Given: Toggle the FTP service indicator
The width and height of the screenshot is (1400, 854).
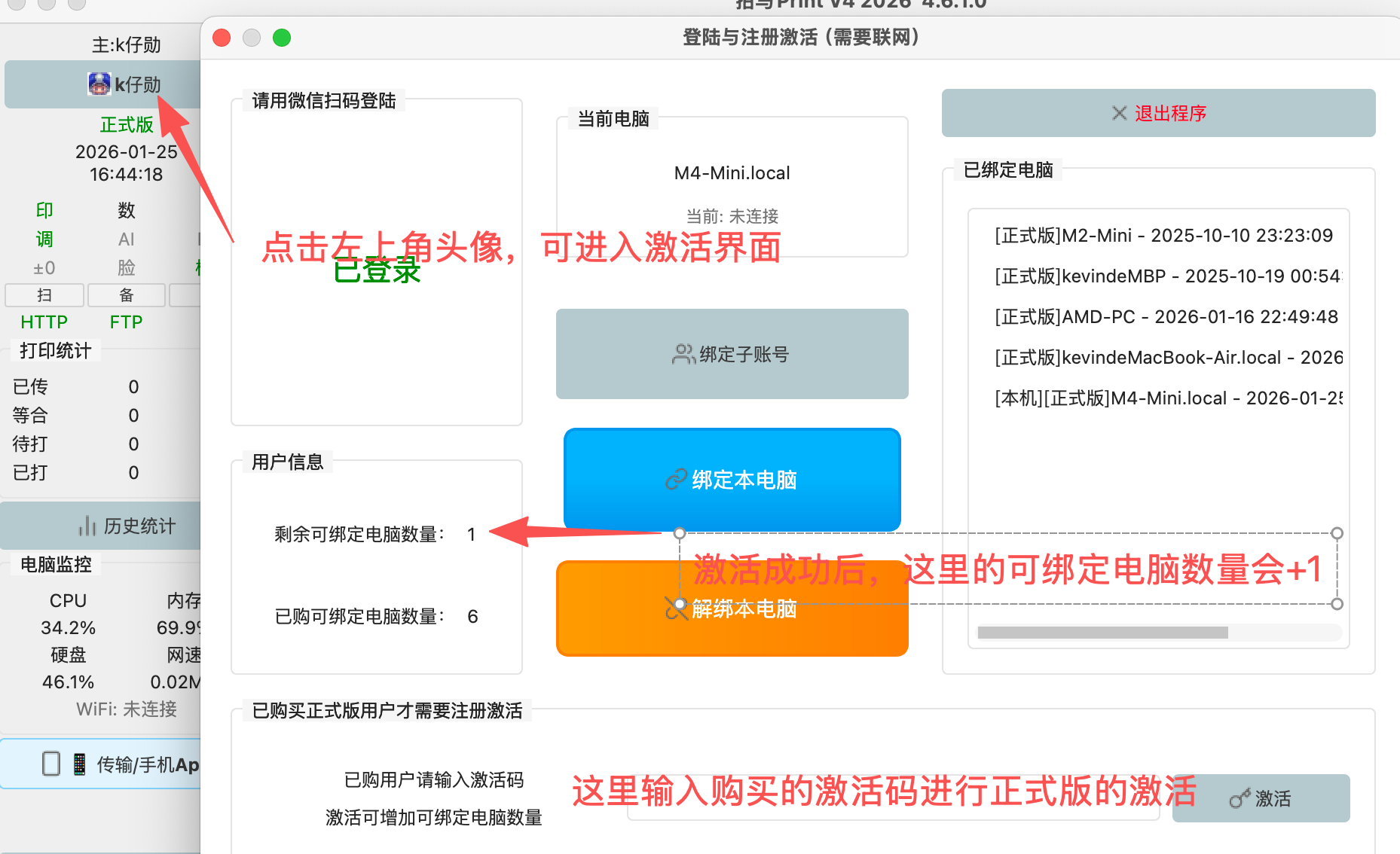Looking at the screenshot, I should [126, 322].
